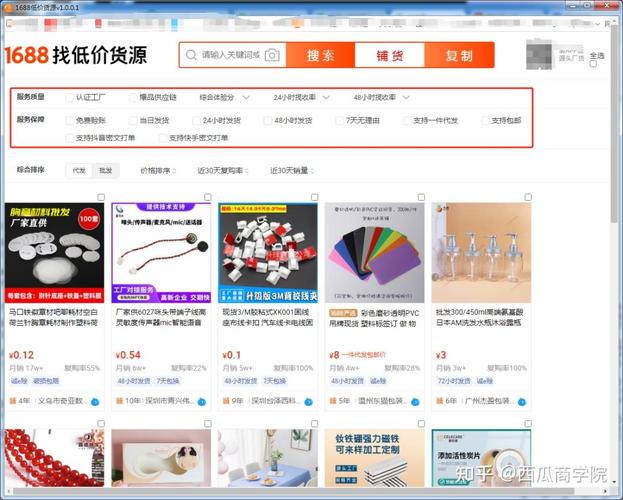Click orange year icon beside 5年 supplier
This screenshot has height=500, width=623.
(x=333, y=401)
